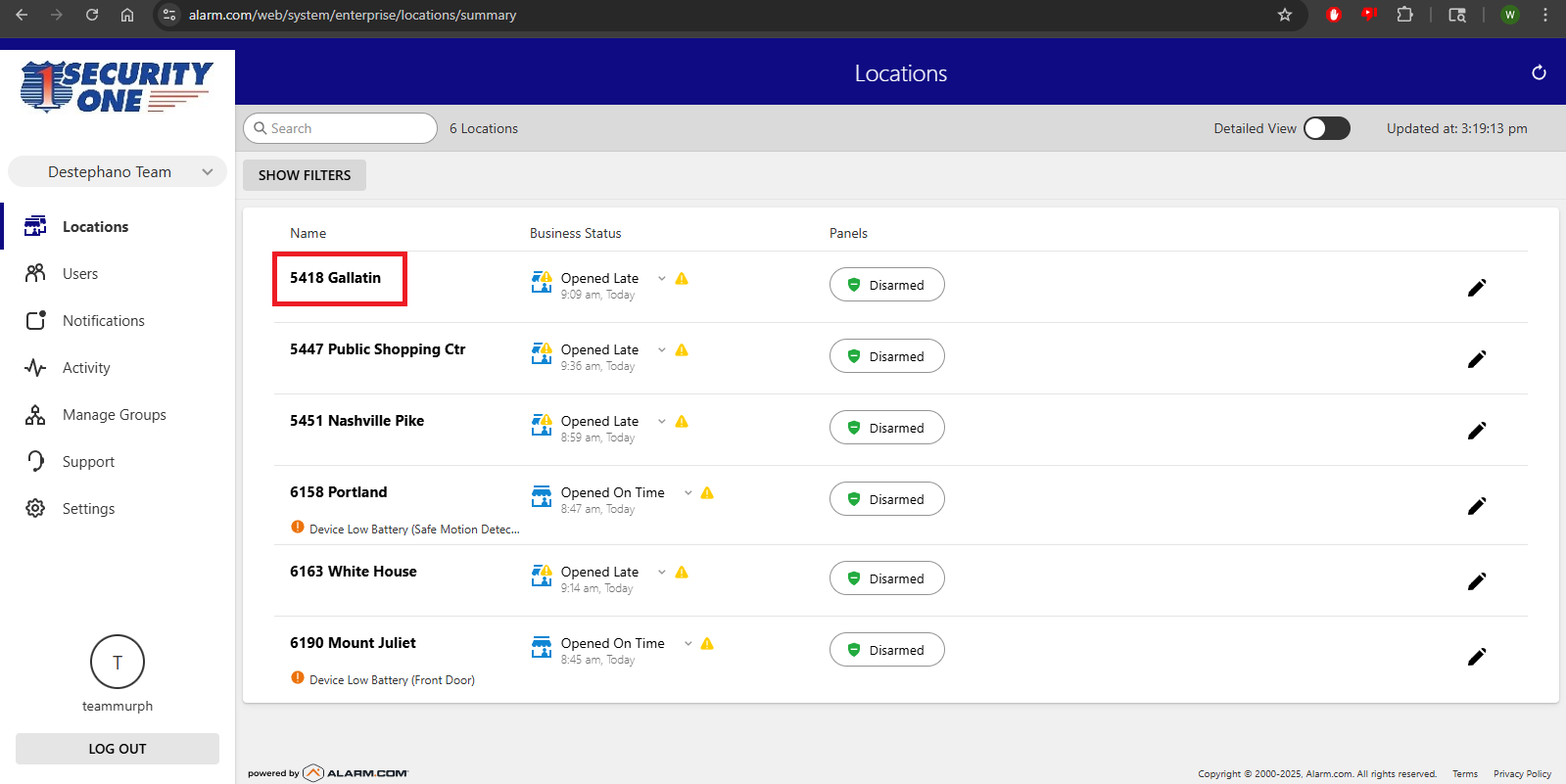Open the Activity menu item
Image resolution: width=1566 pixels, height=784 pixels.
86,368
